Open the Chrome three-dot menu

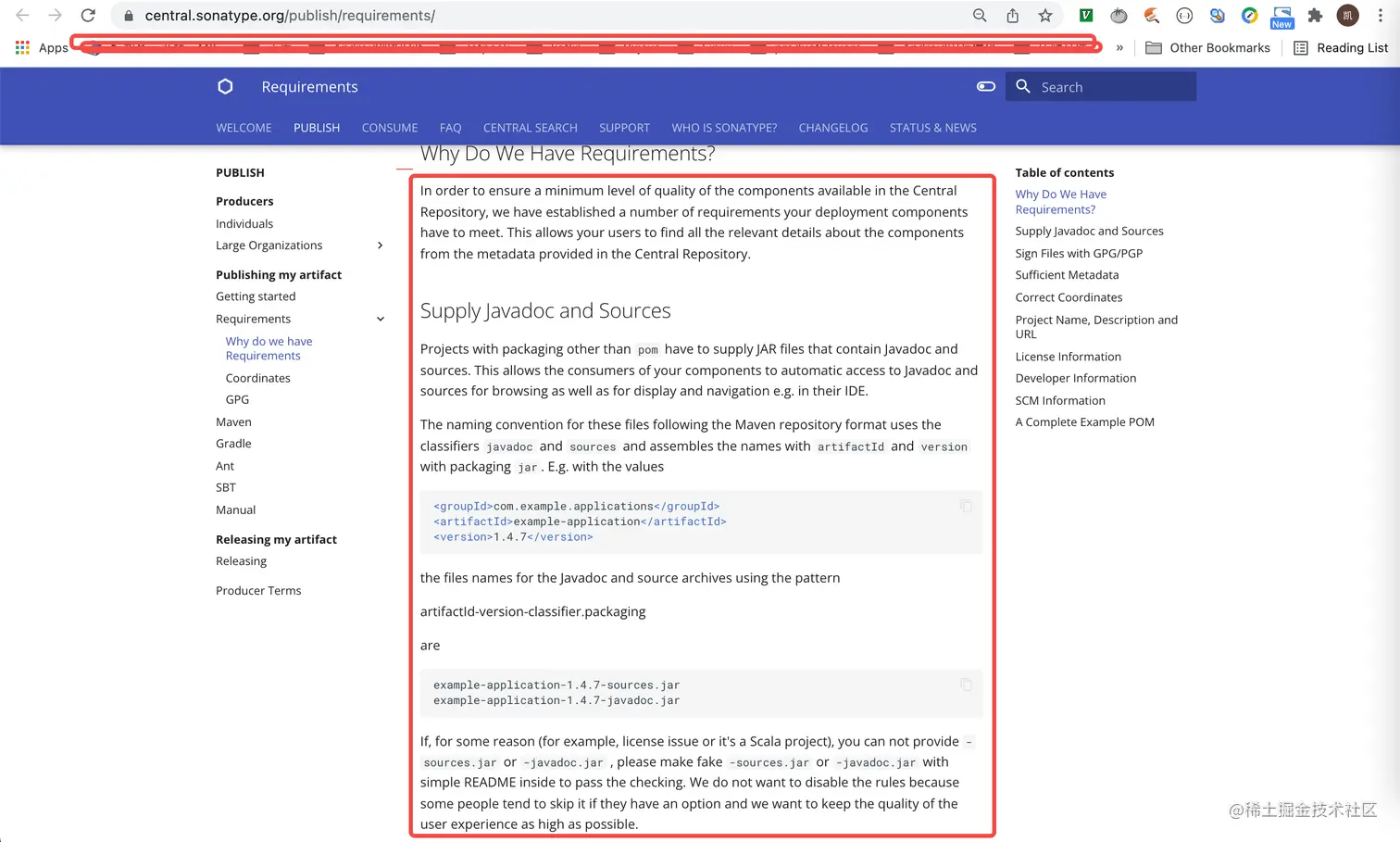point(1381,16)
